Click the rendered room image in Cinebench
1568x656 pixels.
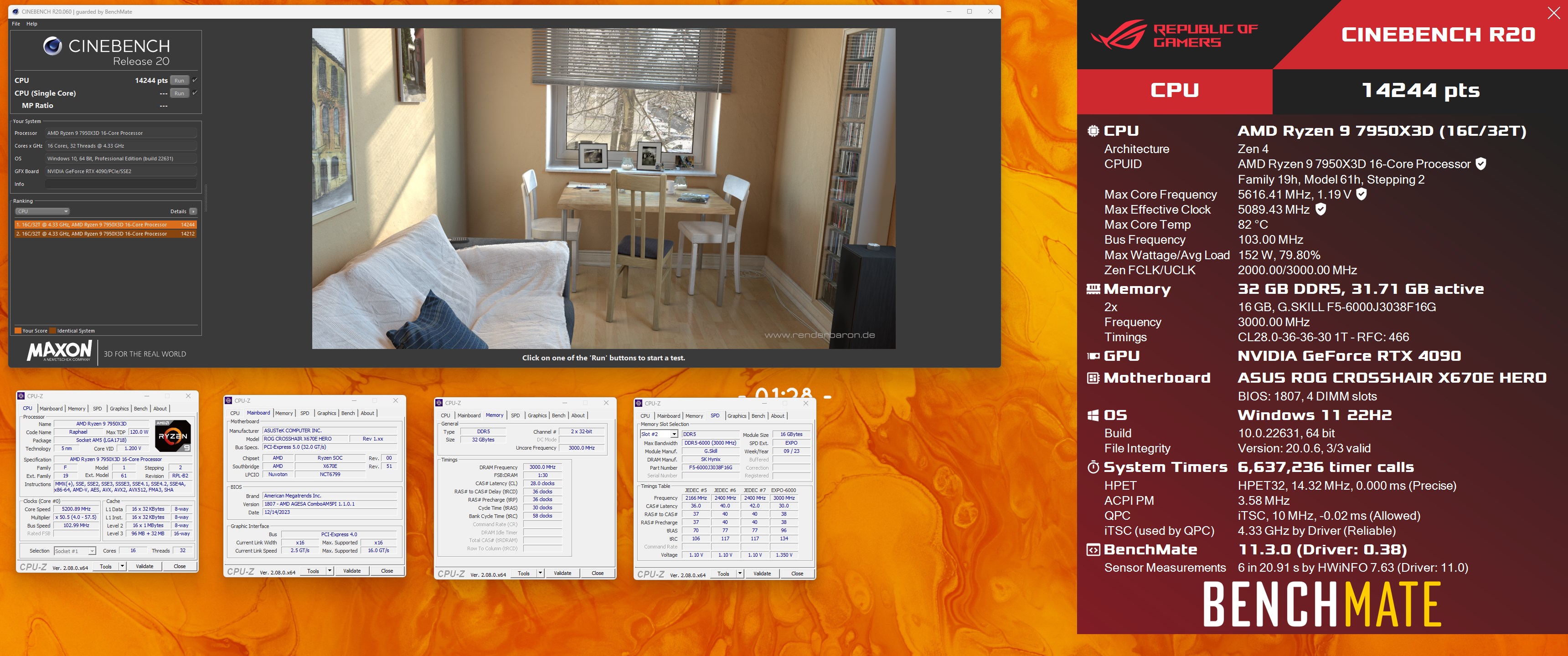pyautogui.click(x=603, y=188)
